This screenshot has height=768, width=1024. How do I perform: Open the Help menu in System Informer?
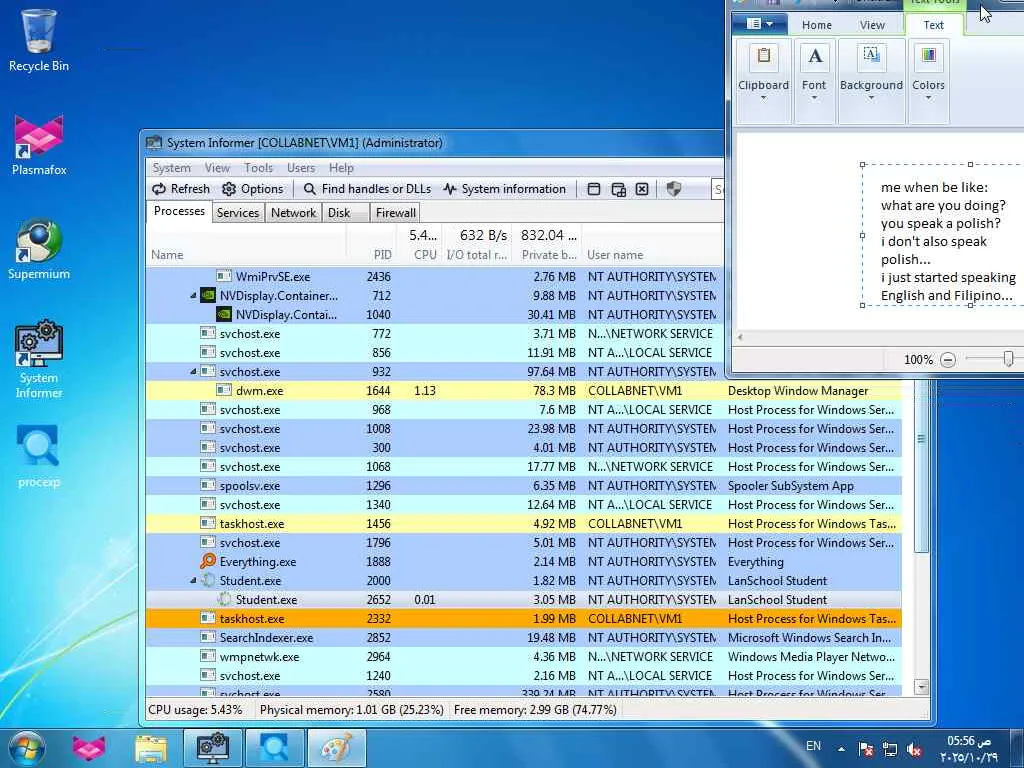click(341, 168)
